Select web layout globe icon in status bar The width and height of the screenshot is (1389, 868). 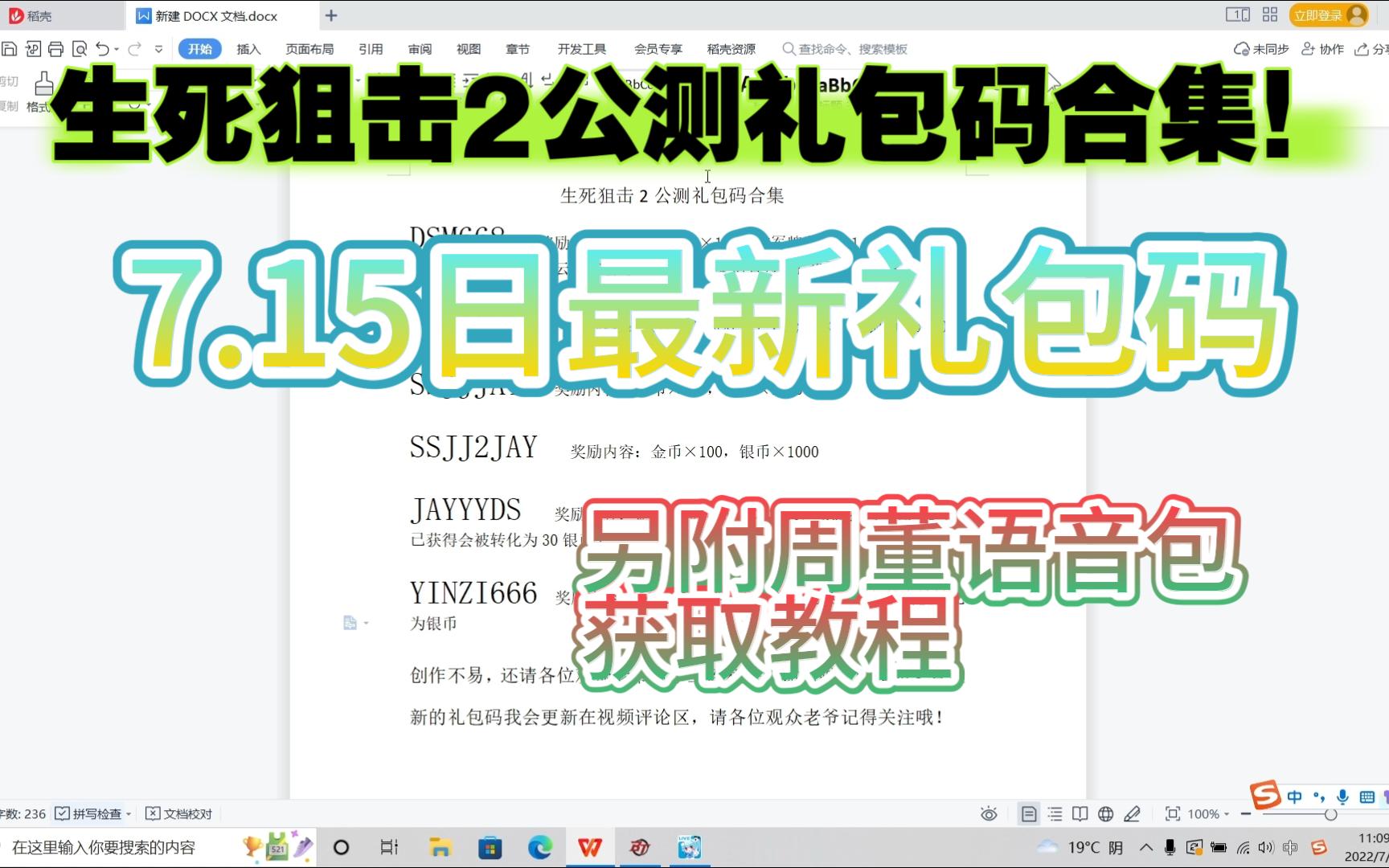pyautogui.click(x=1106, y=814)
